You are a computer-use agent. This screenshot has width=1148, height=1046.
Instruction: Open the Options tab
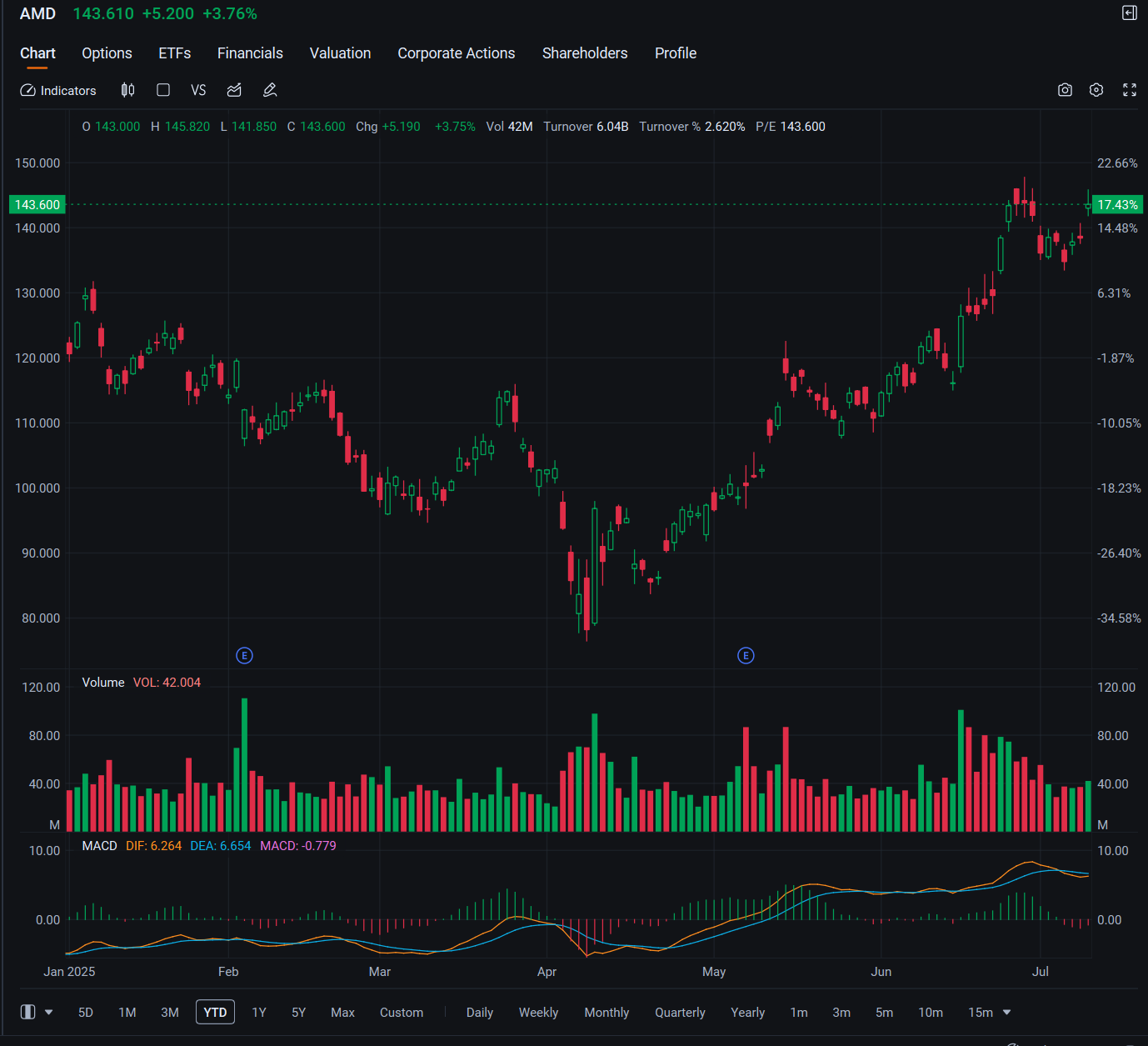tap(107, 53)
